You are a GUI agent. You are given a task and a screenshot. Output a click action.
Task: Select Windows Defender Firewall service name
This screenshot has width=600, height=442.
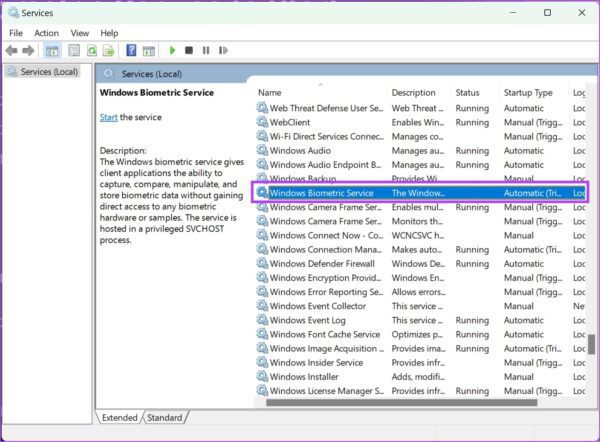[322, 264]
